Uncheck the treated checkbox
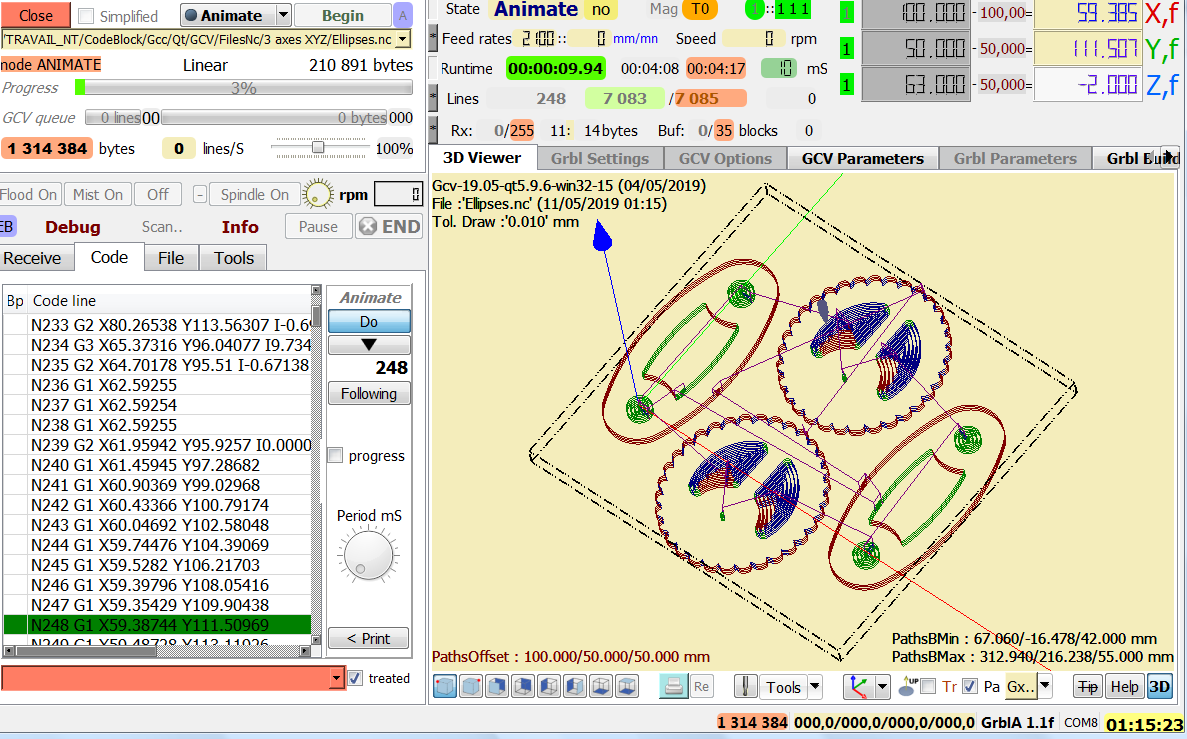Screen dimensions: 1187x739 click(x=355, y=678)
